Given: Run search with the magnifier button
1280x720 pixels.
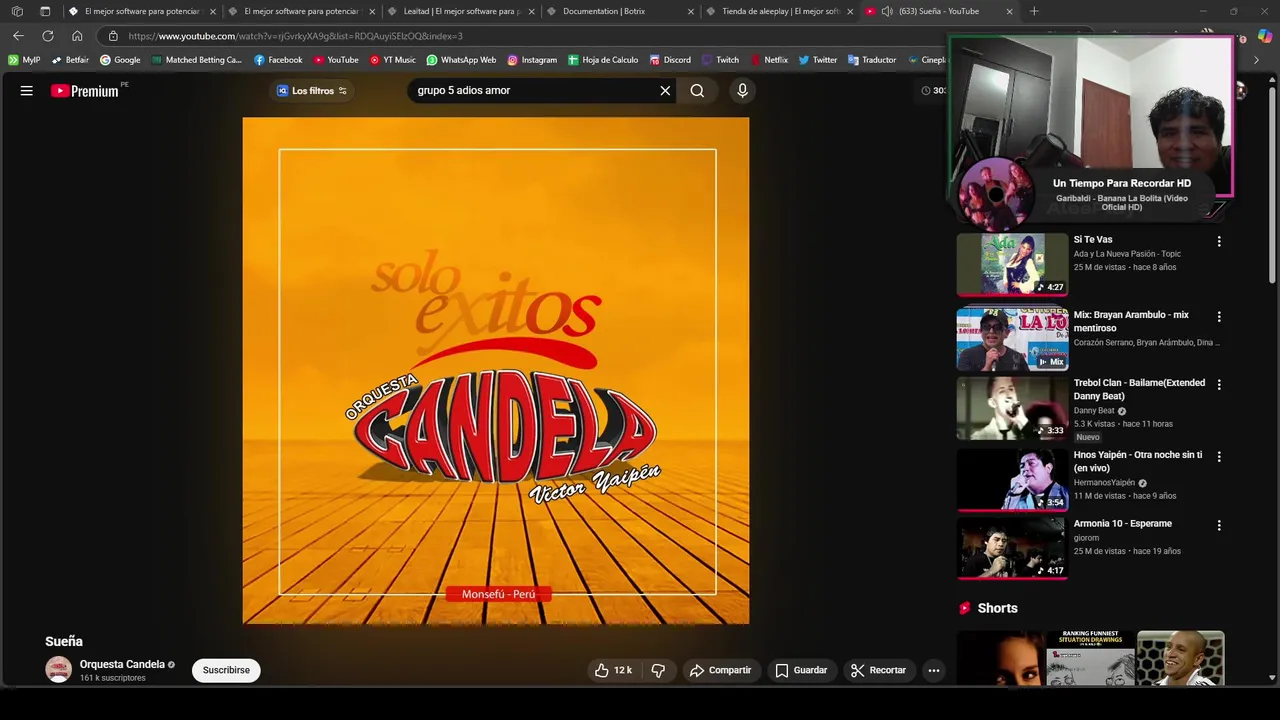Looking at the screenshot, I should pyautogui.click(x=697, y=91).
